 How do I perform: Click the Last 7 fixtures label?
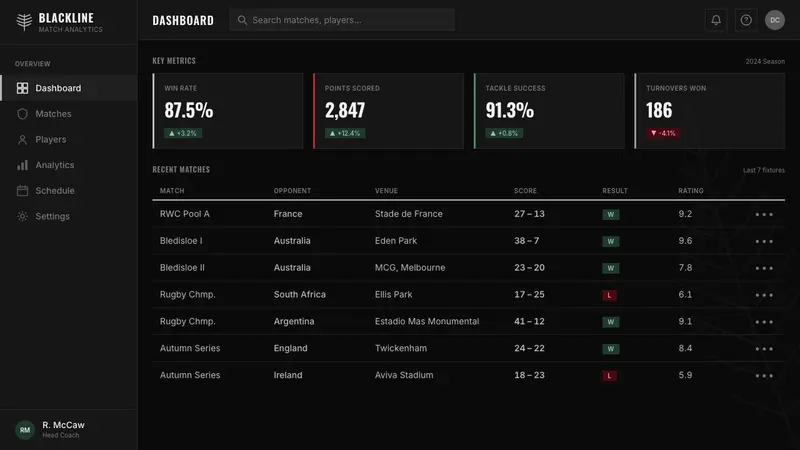(x=764, y=170)
